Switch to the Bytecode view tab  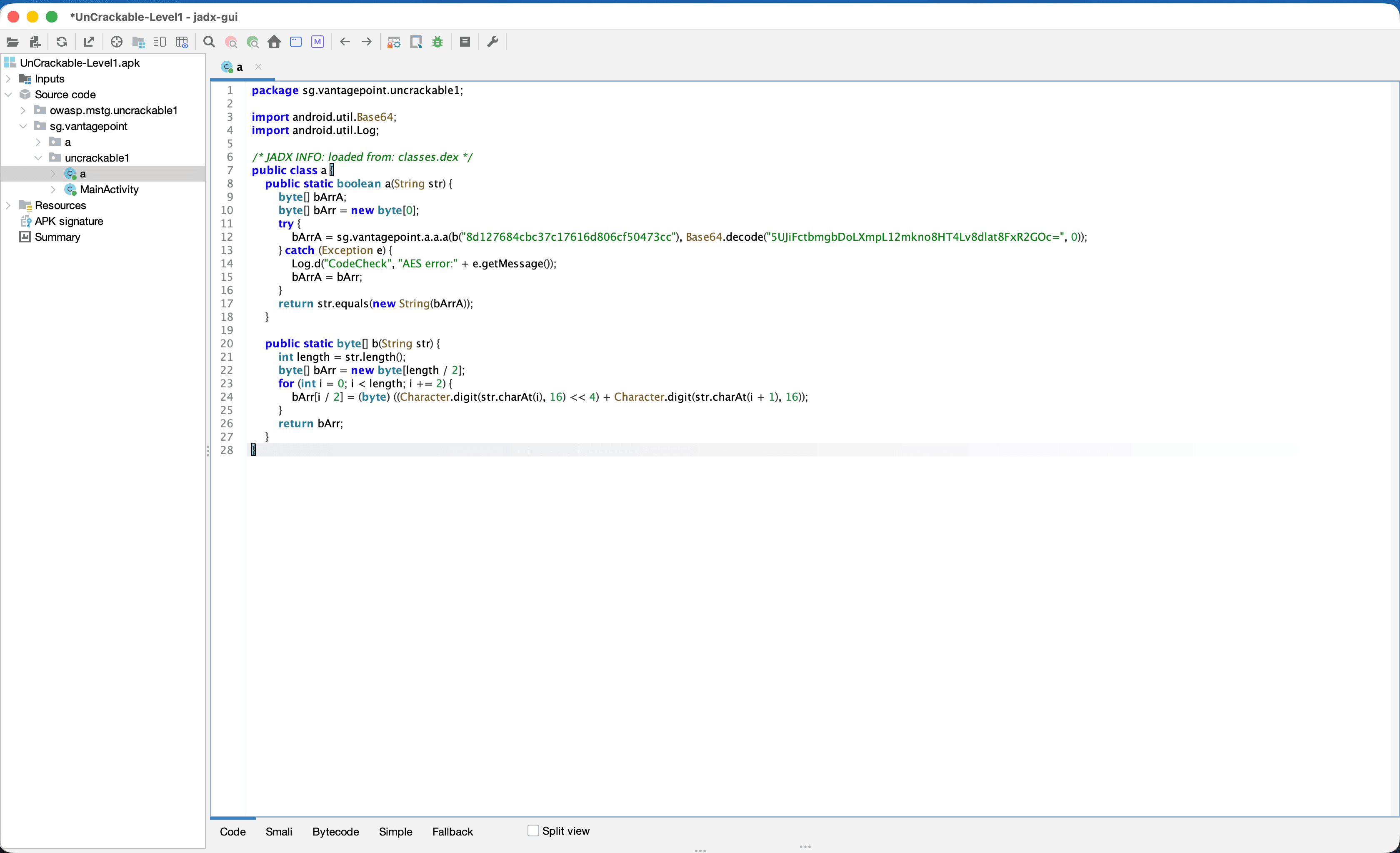coord(336,832)
